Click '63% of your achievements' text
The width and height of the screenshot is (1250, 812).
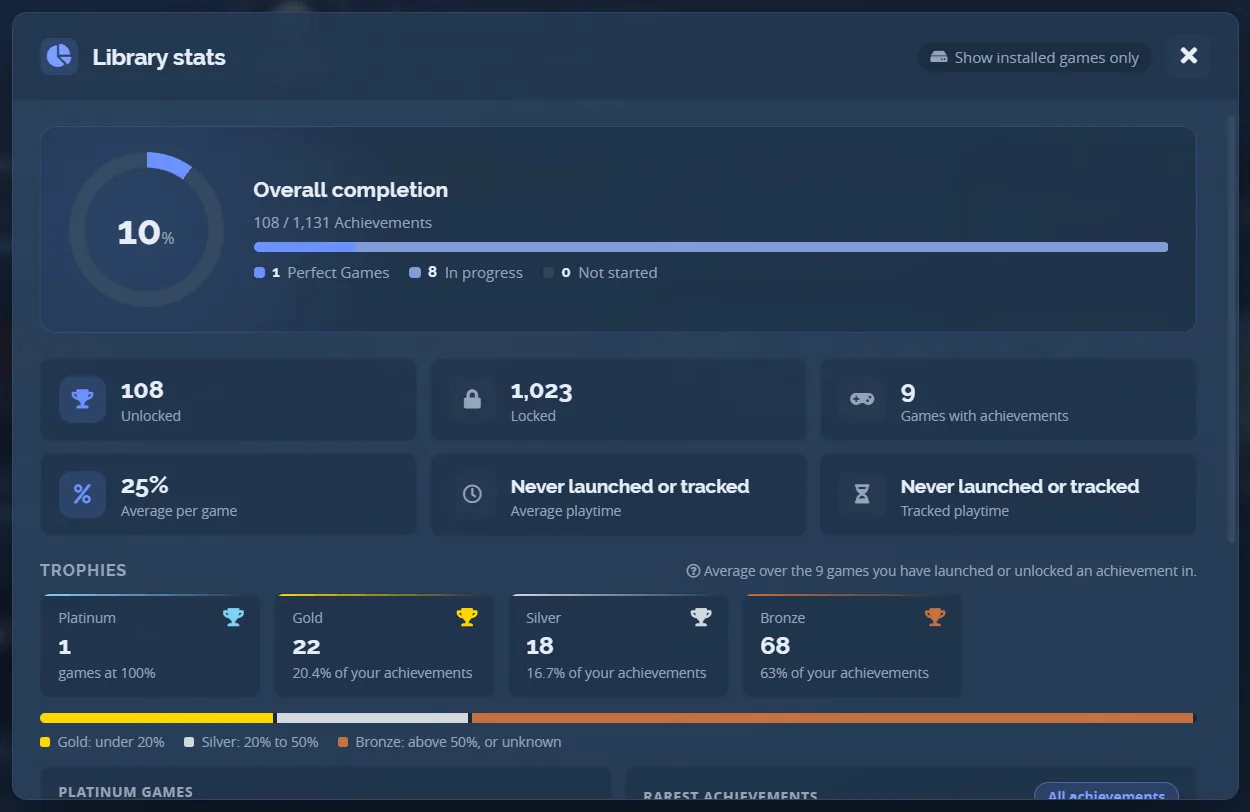click(x=844, y=673)
